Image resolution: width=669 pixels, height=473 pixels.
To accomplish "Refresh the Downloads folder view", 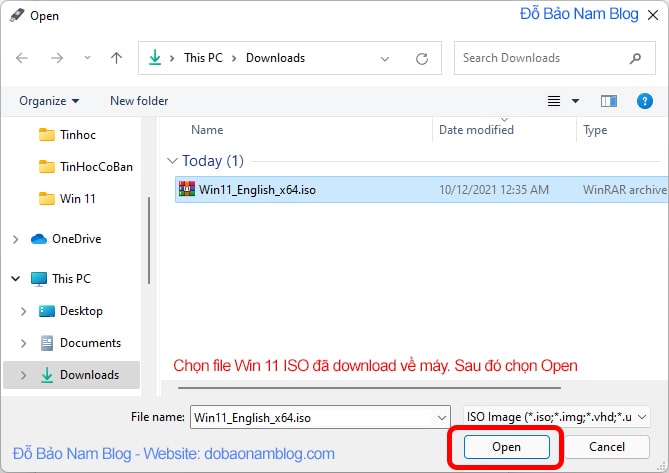I will pos(422,58).
